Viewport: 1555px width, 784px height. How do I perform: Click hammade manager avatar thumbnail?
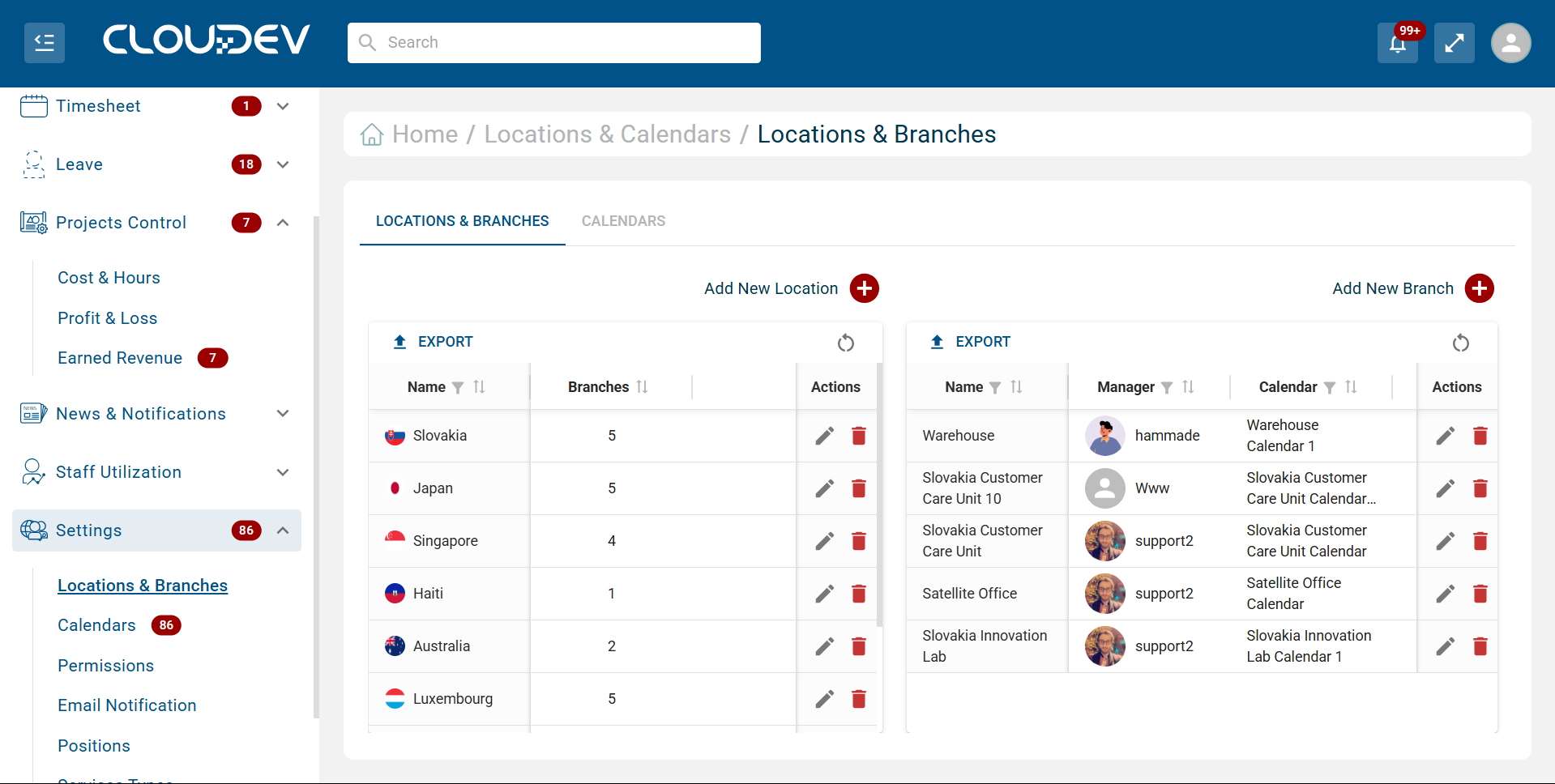1105,436
